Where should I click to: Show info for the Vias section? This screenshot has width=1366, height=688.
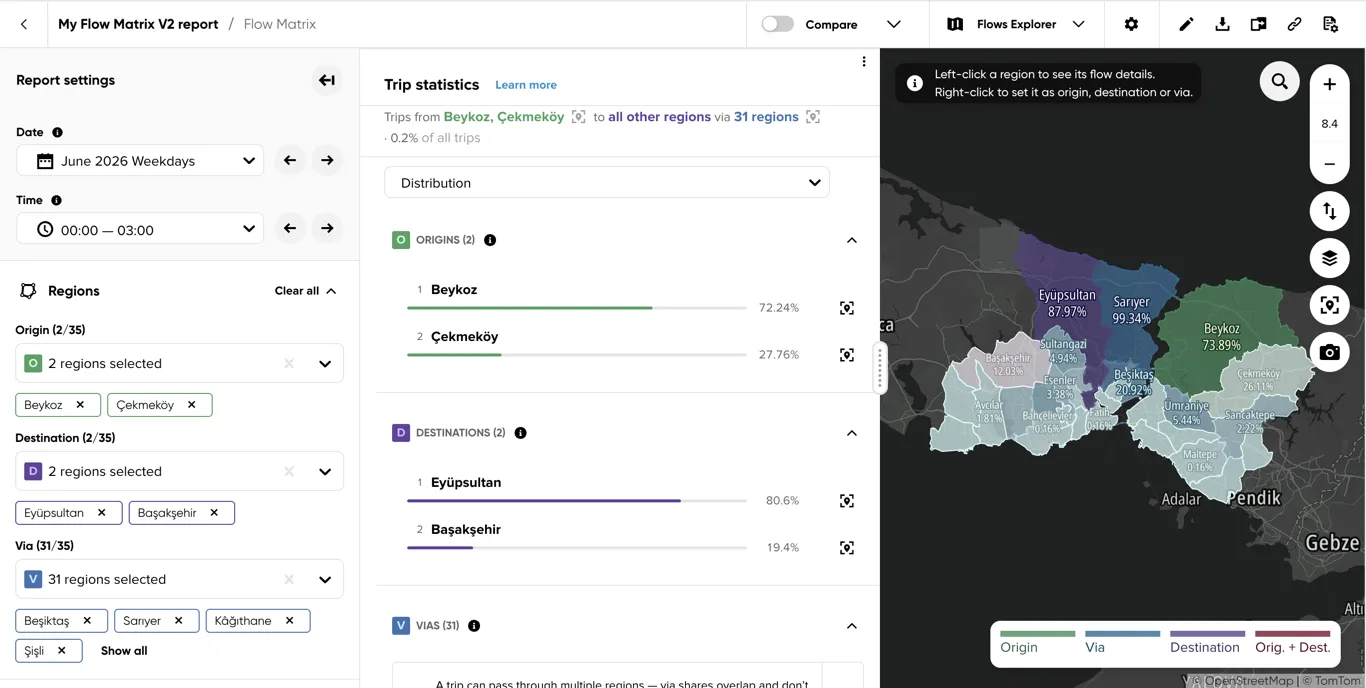pyautogui.click(x=474, y=626)
